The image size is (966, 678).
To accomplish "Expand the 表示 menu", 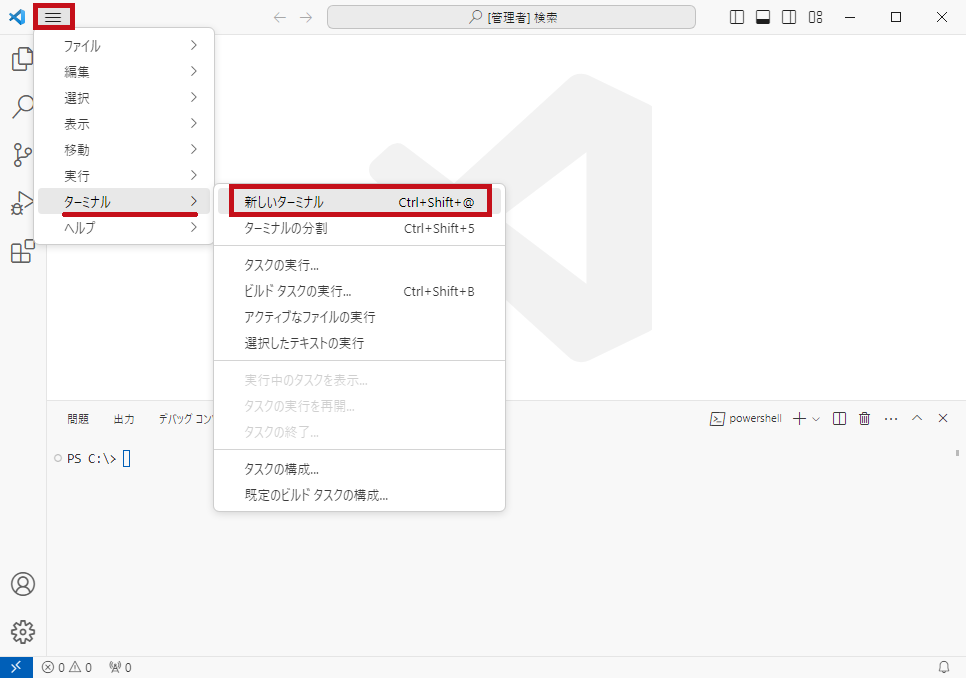I will [x=124, y=123].
